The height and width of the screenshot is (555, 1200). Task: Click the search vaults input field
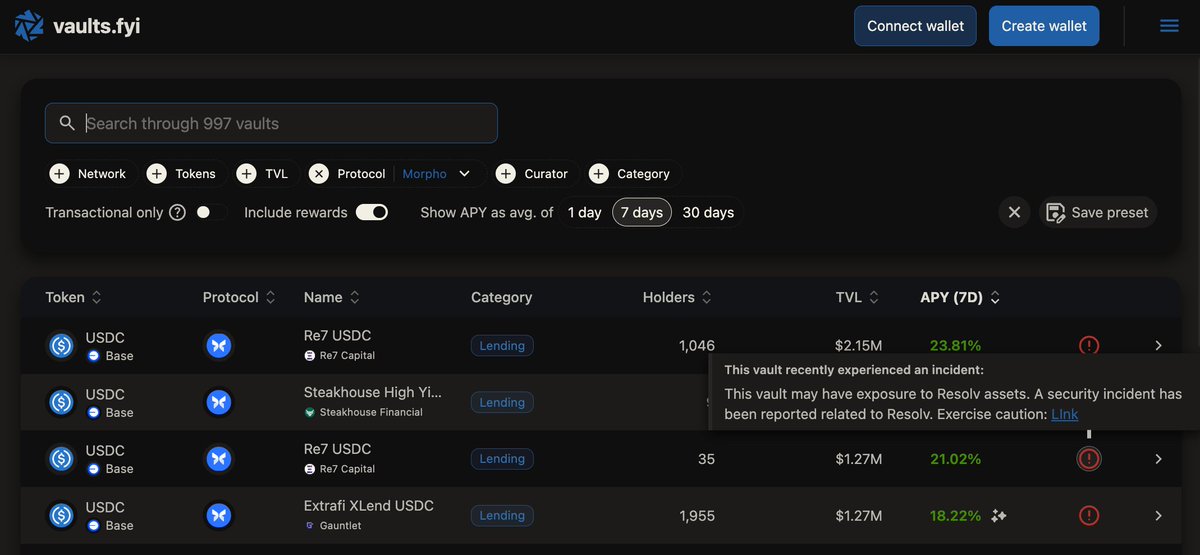271,123
